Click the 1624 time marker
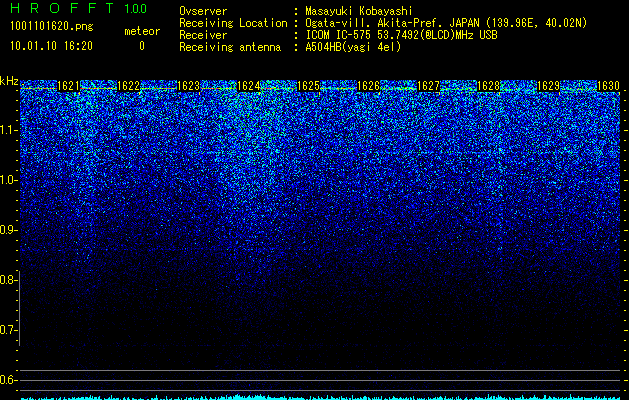Screen dimensions: 629x400 coord(248,86)
